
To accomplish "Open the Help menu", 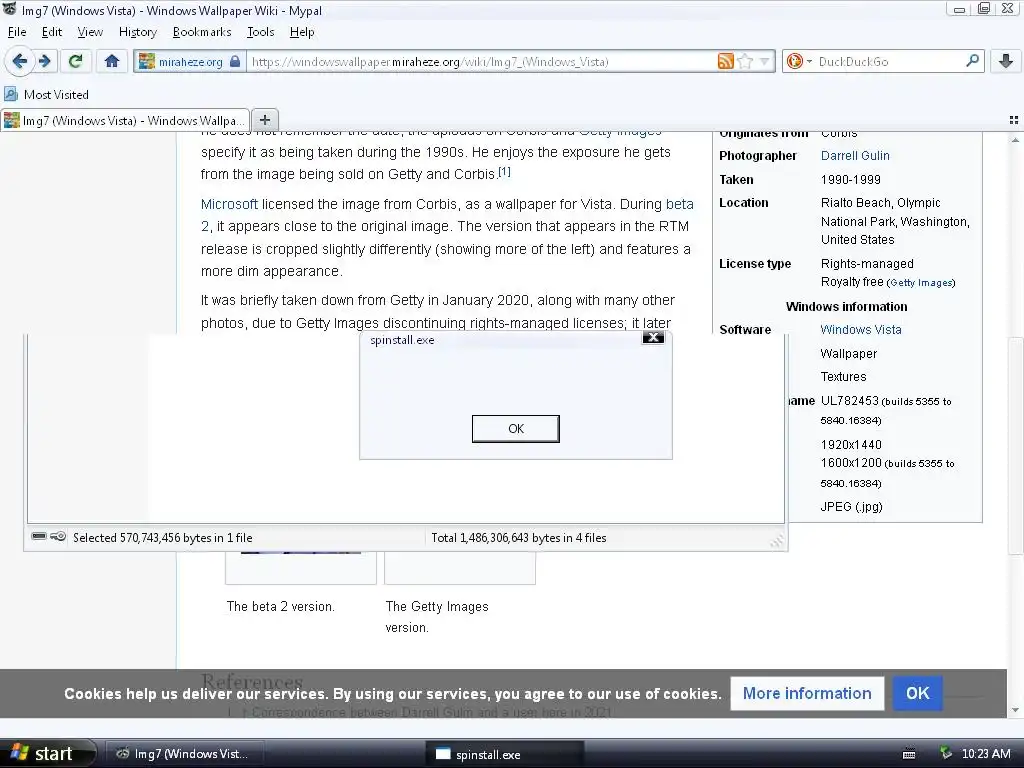I will [x=302, y=32].
